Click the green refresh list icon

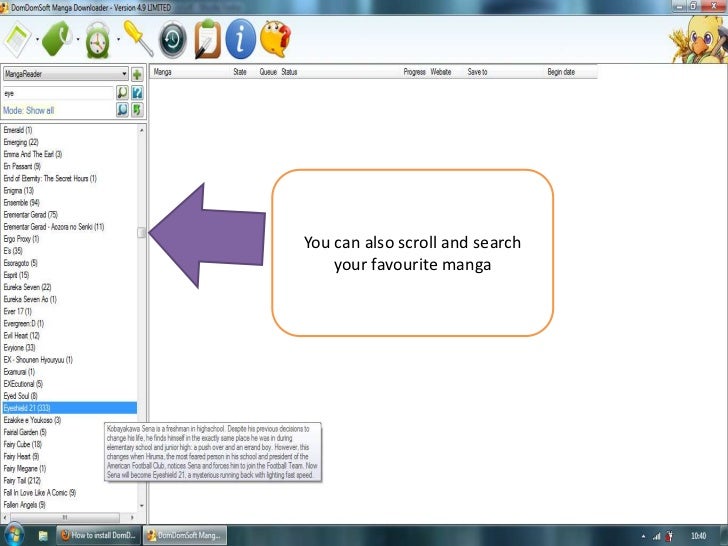tap(137, 110)
